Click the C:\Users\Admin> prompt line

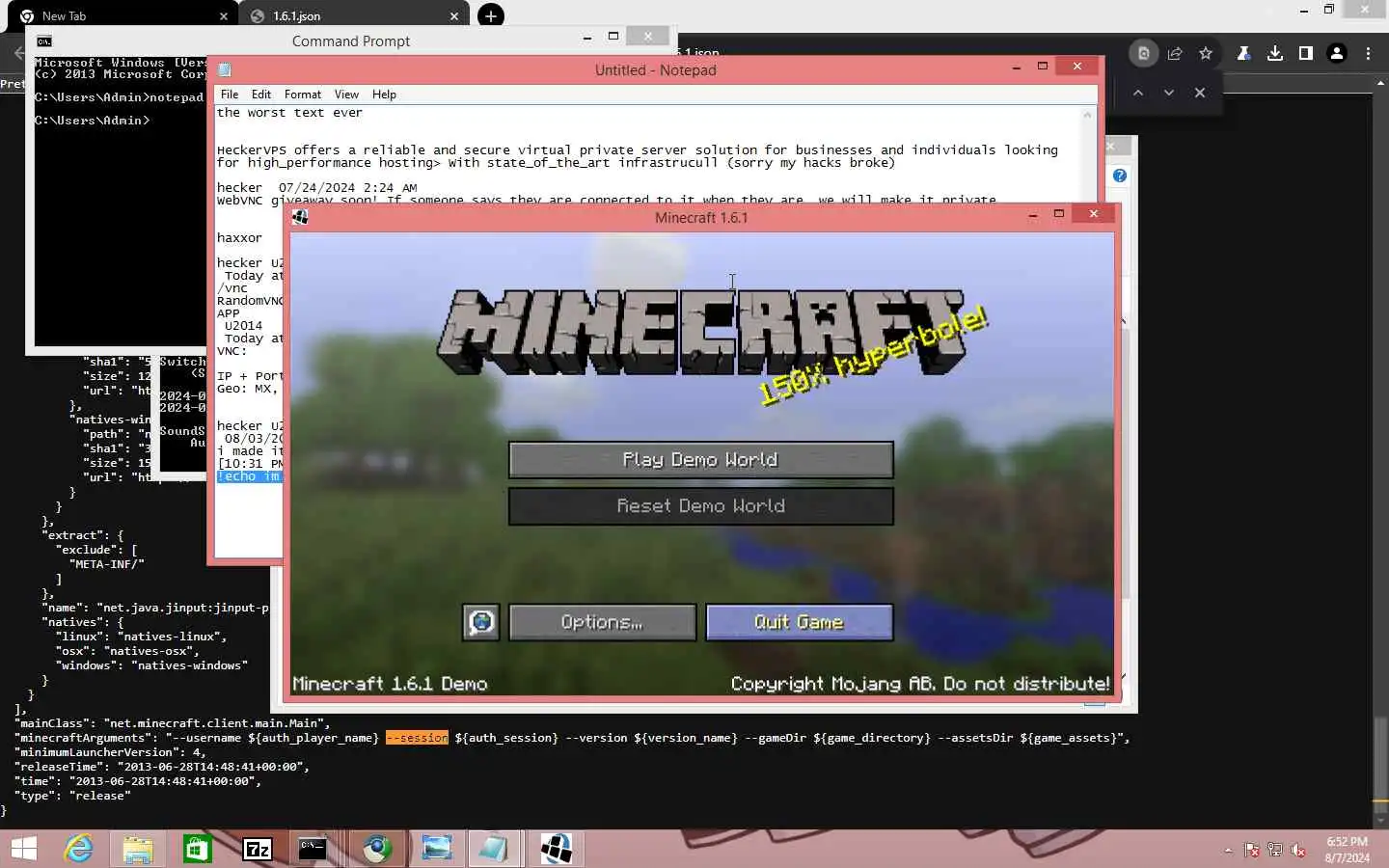pyautogui.click(x=93, y=121)
